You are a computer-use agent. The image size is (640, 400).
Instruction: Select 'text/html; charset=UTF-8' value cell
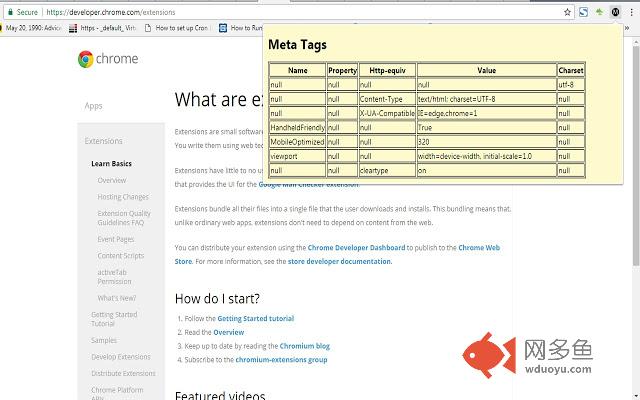click(487, 99)
